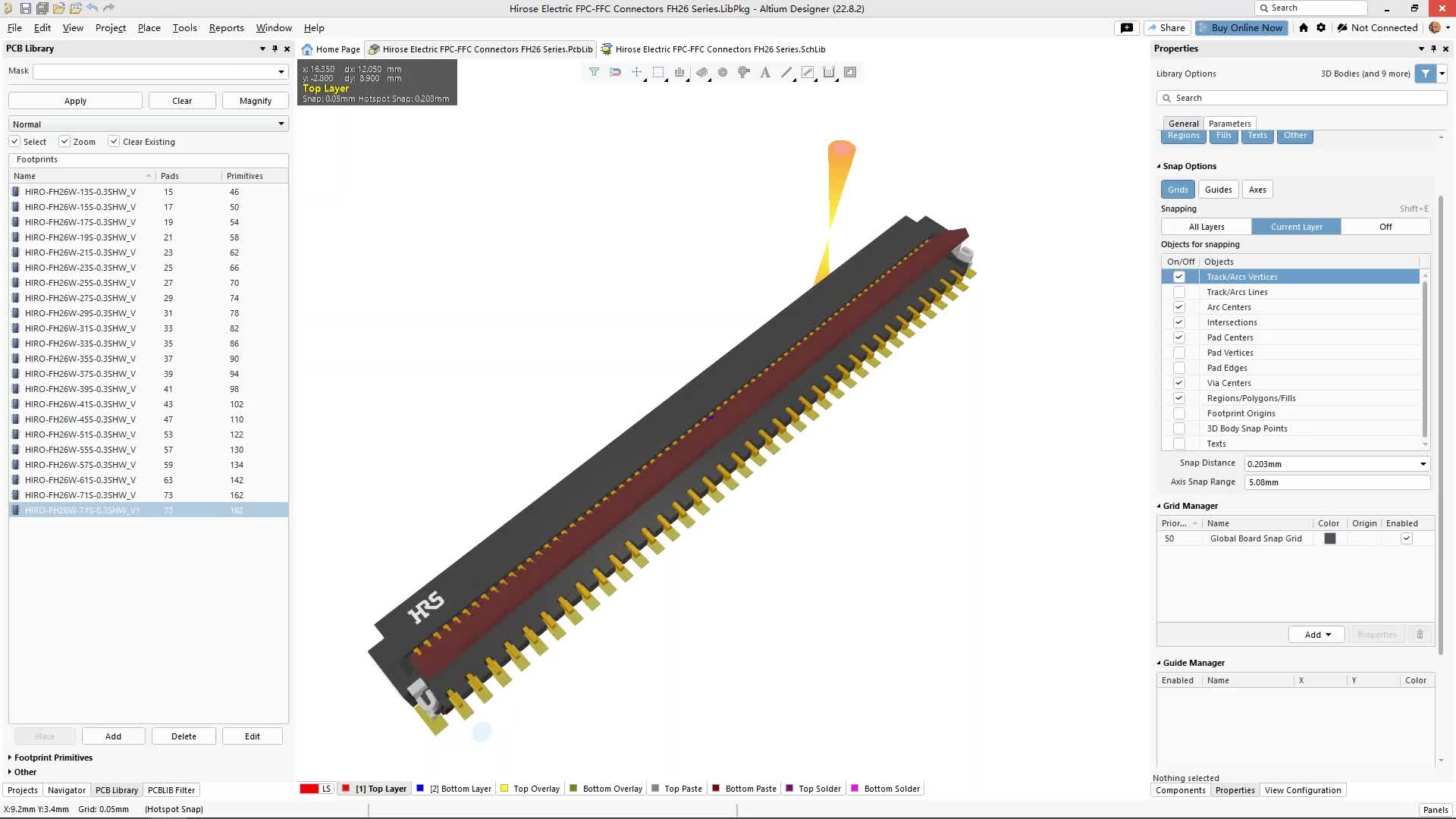Select the dashed rectangle selection tool

[657, 72]
